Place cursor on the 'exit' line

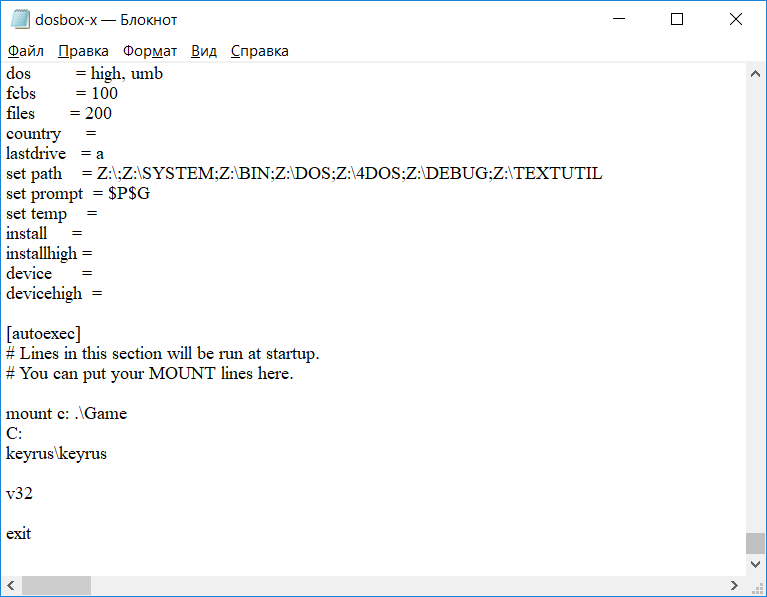pos(18,534)
